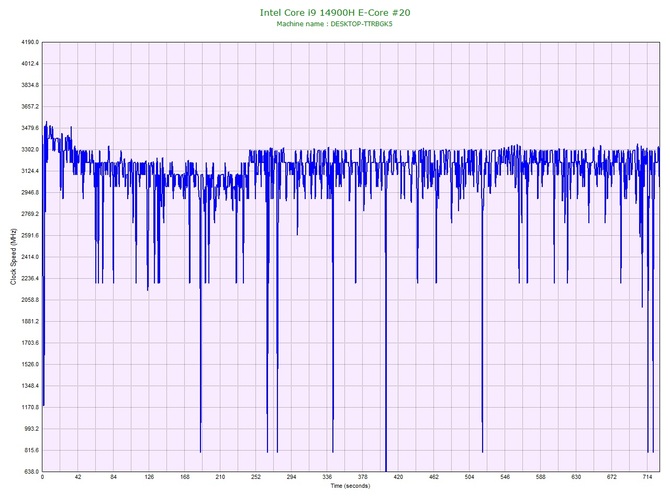670x503 pixels.
Task: Select y-axis value 2946.8
Action: coord(30,193)
